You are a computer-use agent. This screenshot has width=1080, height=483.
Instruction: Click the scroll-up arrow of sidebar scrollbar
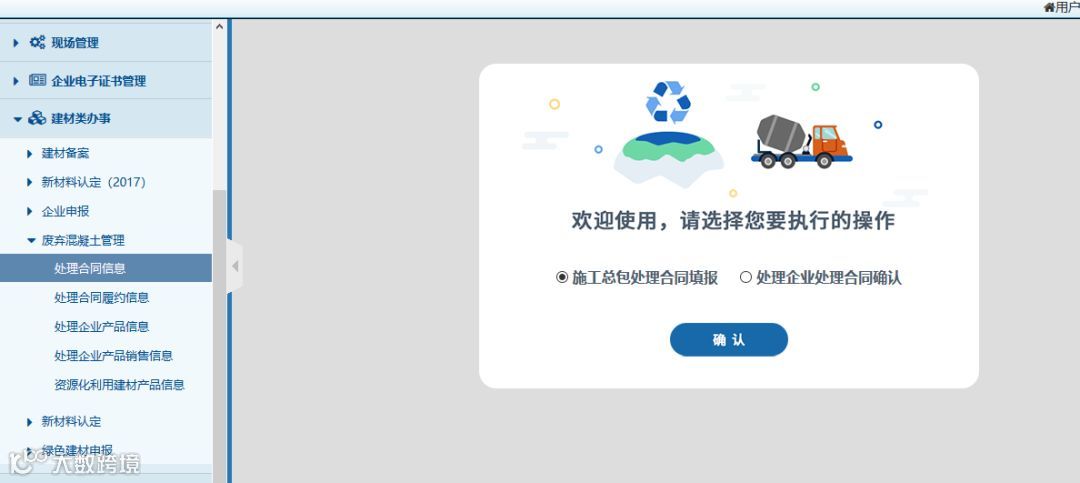pyautogui.click(x=220, y=27)
